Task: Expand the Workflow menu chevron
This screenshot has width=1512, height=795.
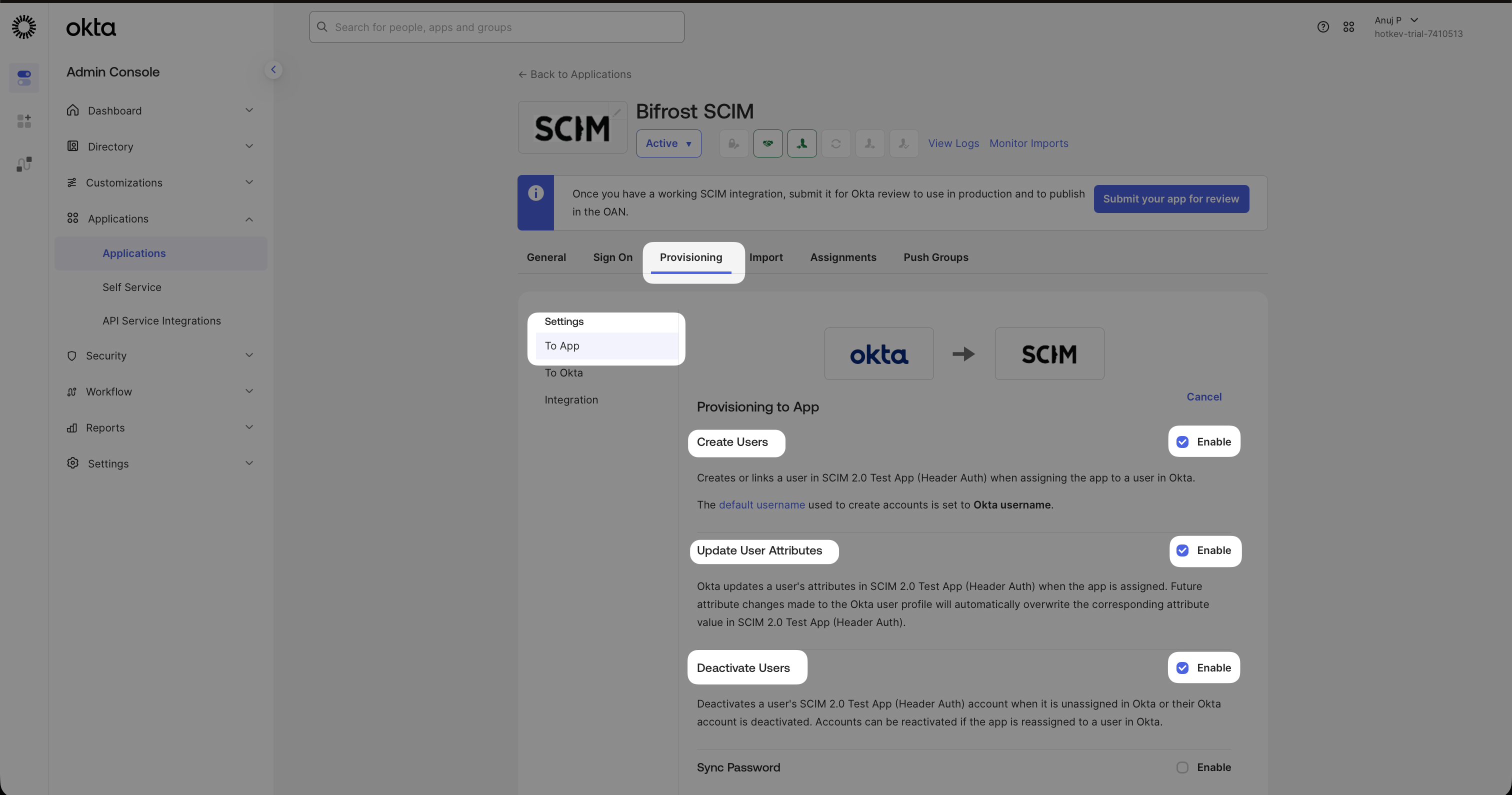Action: 249,391
